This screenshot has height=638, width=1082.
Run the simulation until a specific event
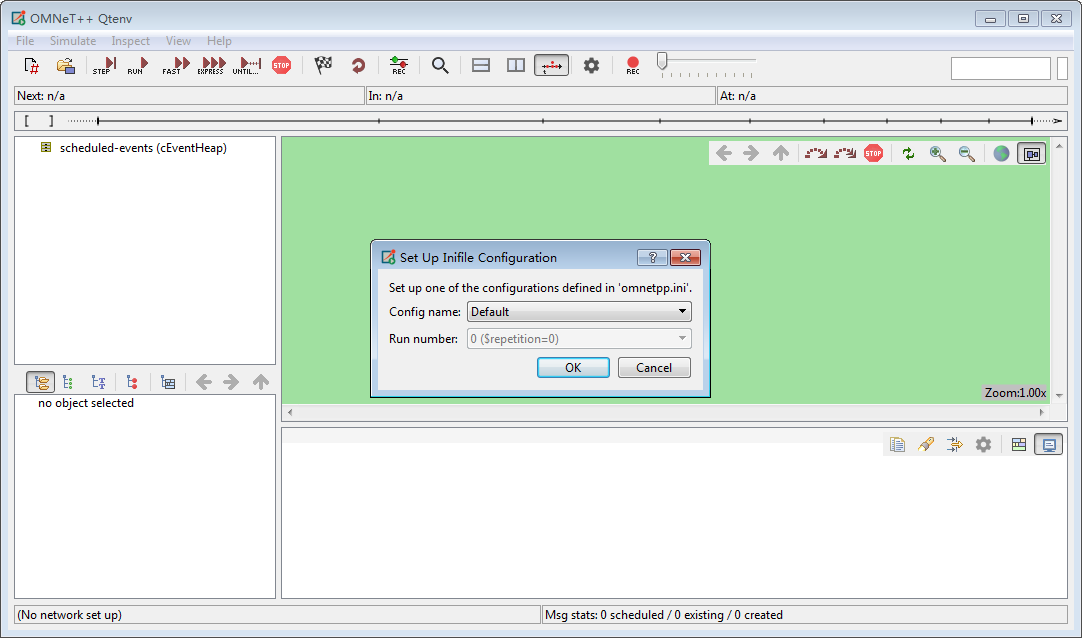246,65
